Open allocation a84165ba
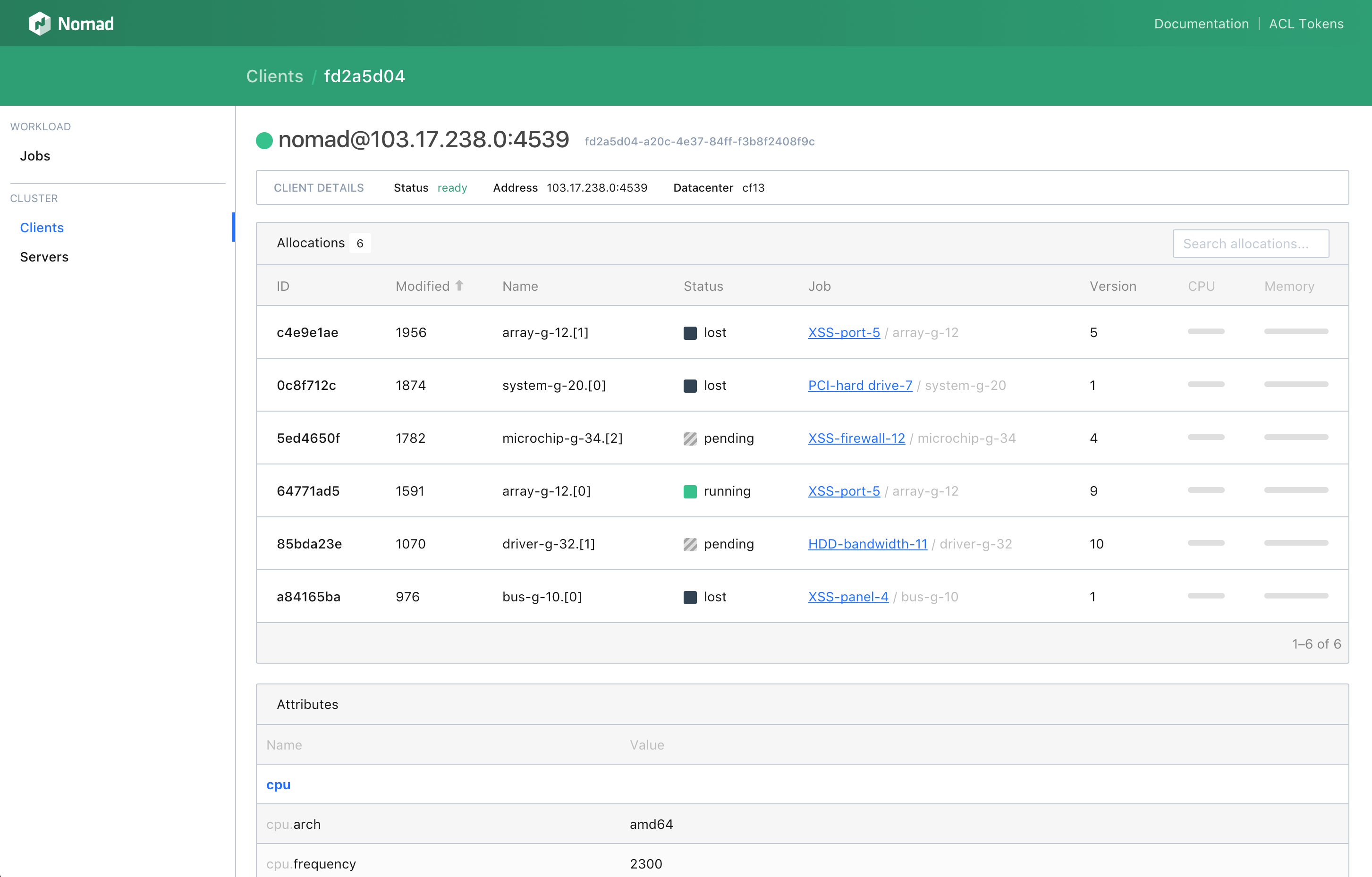The image size is (1372, 877). [309, 597]
